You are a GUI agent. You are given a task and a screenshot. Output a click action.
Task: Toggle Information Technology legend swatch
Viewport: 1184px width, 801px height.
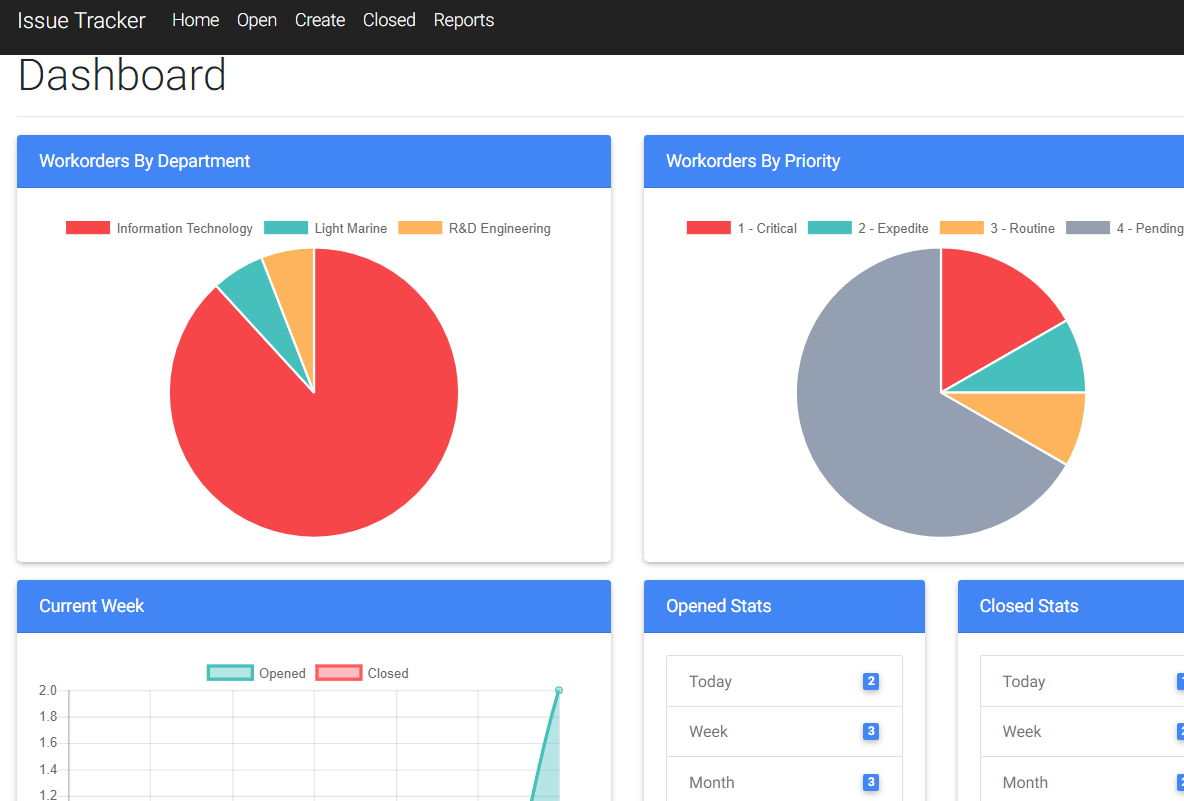click(x=88, y=228)
